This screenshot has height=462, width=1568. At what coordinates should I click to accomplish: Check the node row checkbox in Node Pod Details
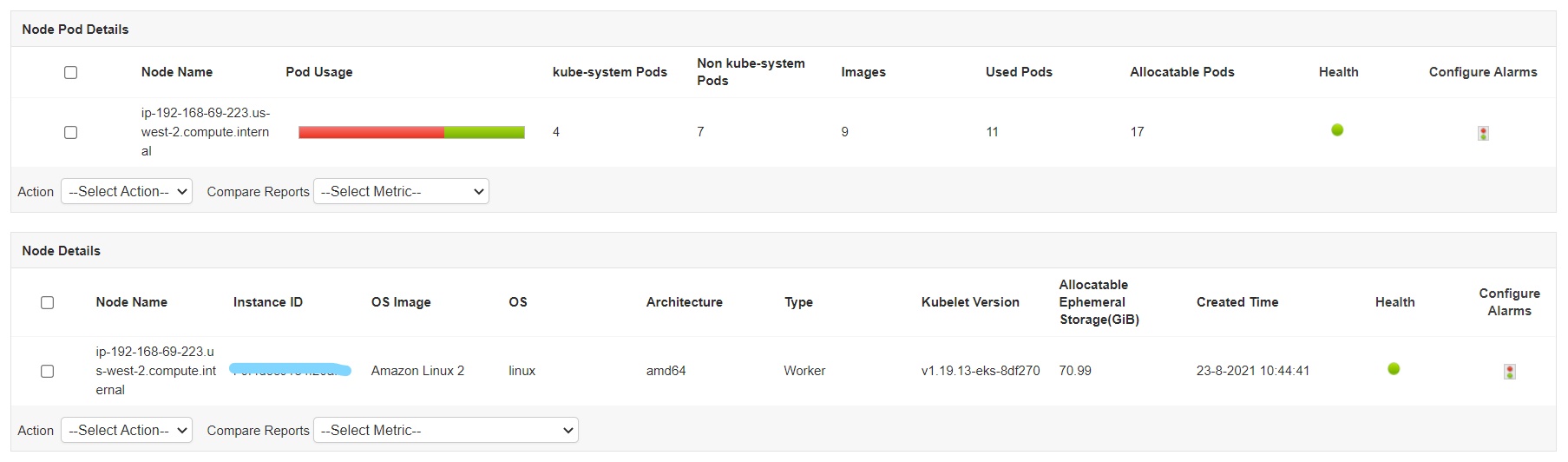point(71,132)
